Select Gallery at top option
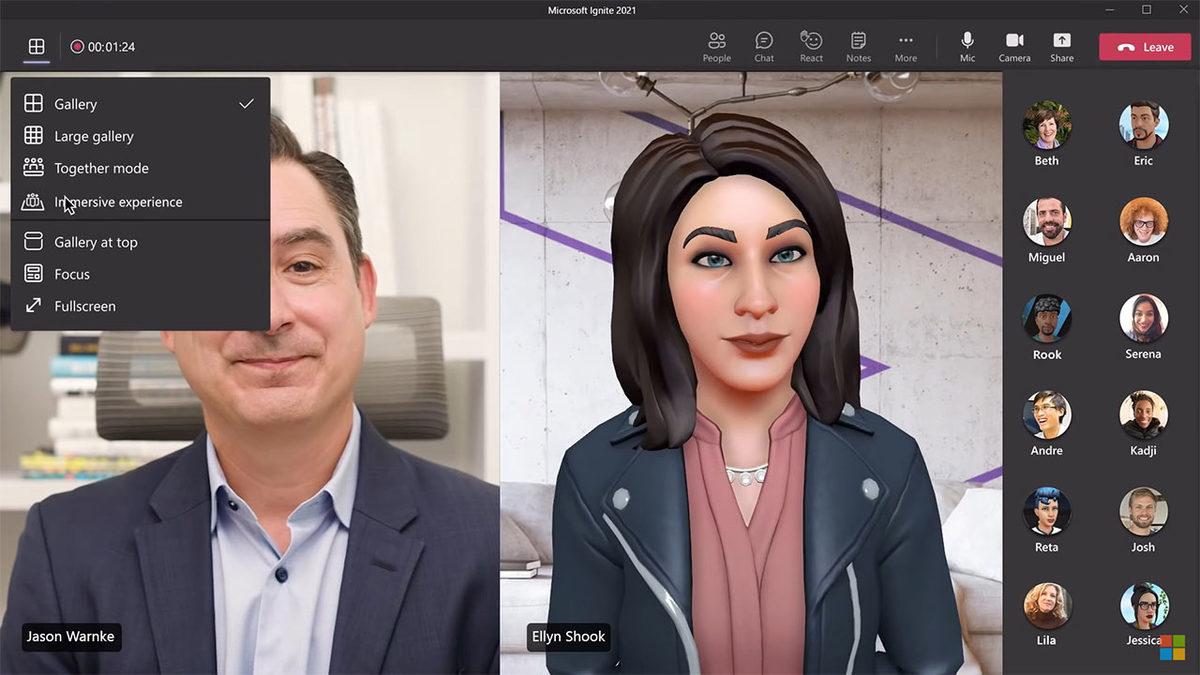 96,242
